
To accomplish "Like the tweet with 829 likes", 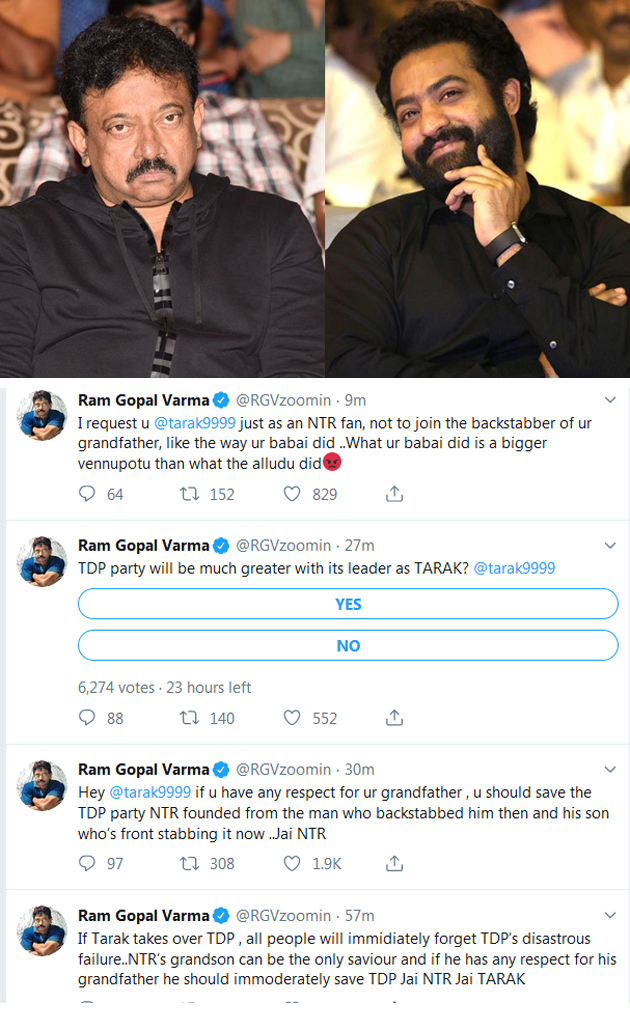I will tap(291, 493).
